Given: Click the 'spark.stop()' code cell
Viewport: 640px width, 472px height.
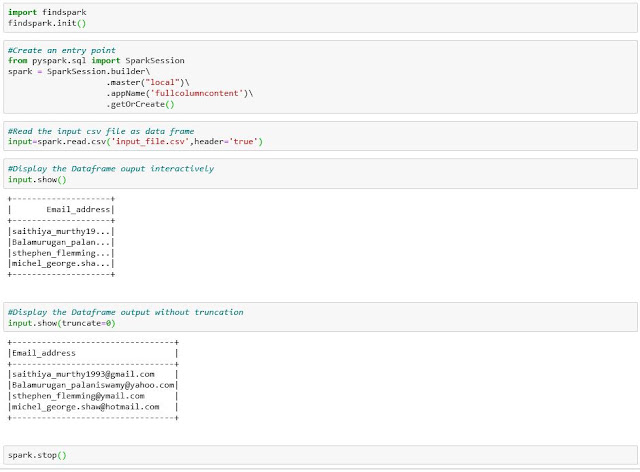Looking at the screenshot, I should pyautogui.click(x=320, y=455).
